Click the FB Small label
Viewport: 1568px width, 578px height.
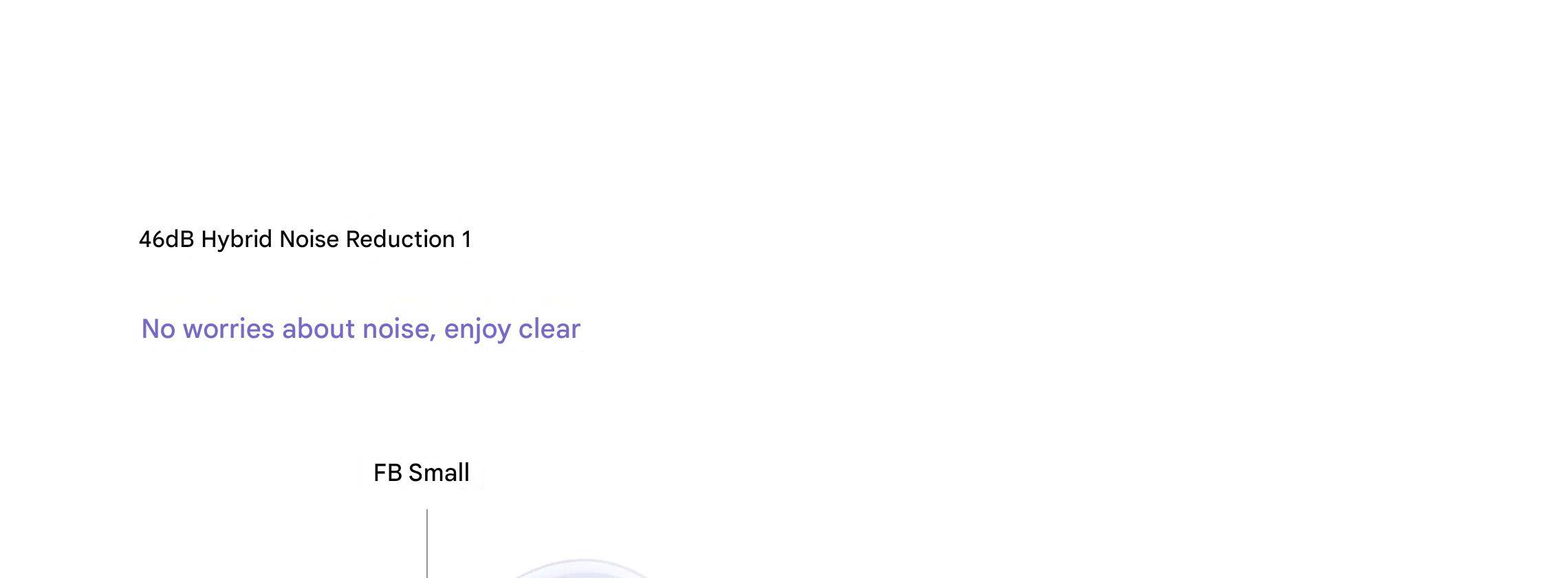[x=421, y=473]
